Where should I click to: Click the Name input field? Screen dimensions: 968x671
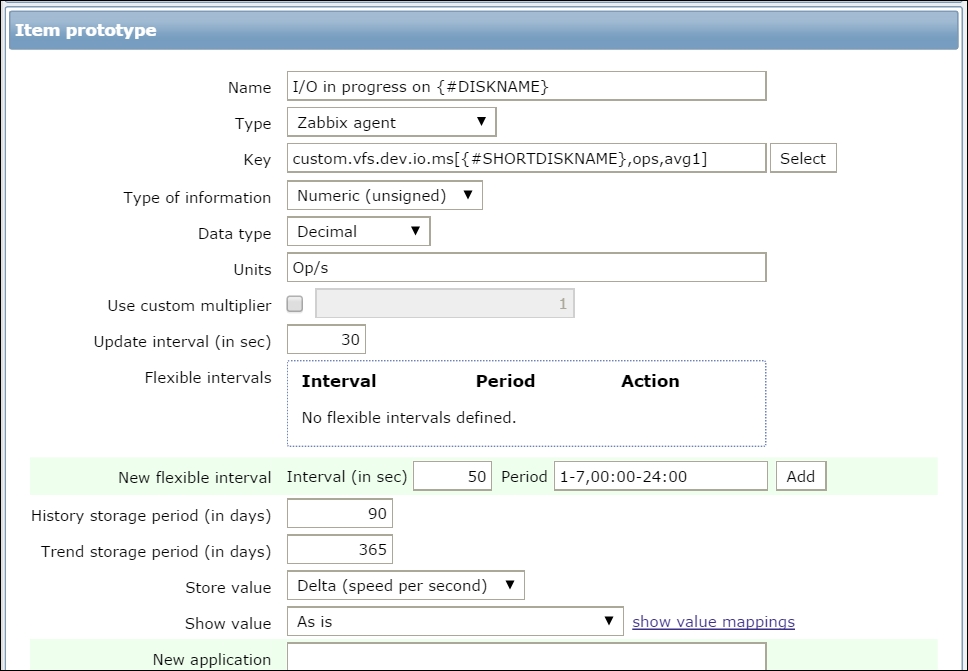click(x=526, y=87)
